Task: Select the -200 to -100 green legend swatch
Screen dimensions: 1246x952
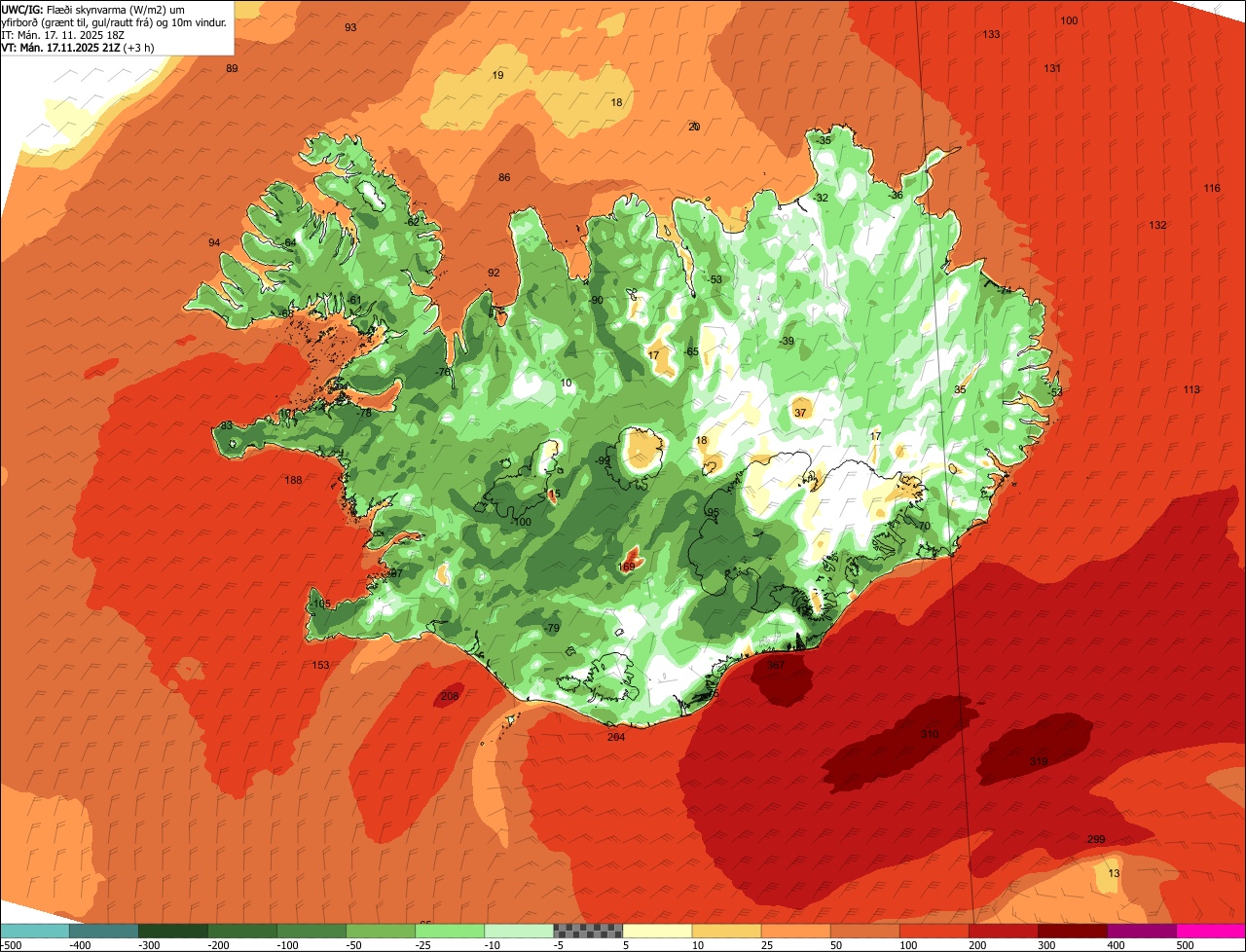Action: (x=241, y=931)
